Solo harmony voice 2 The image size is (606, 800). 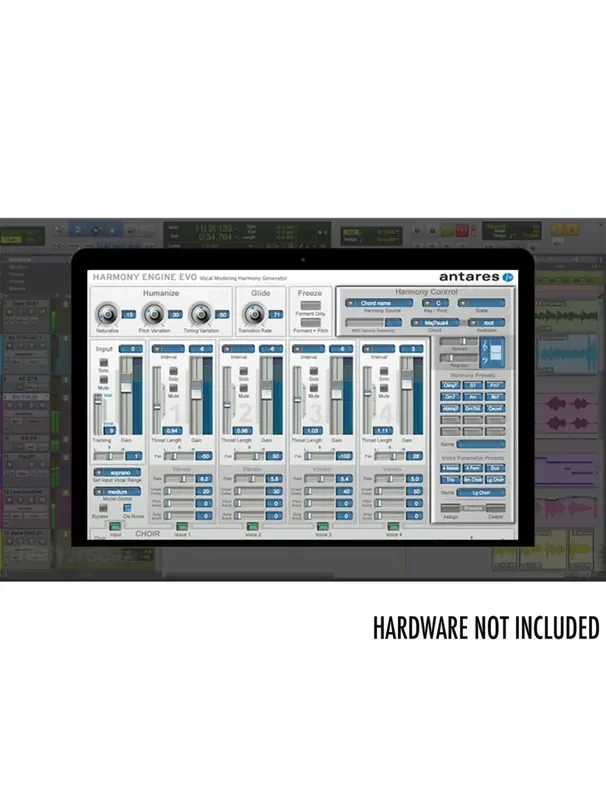(x=243, y=371)
